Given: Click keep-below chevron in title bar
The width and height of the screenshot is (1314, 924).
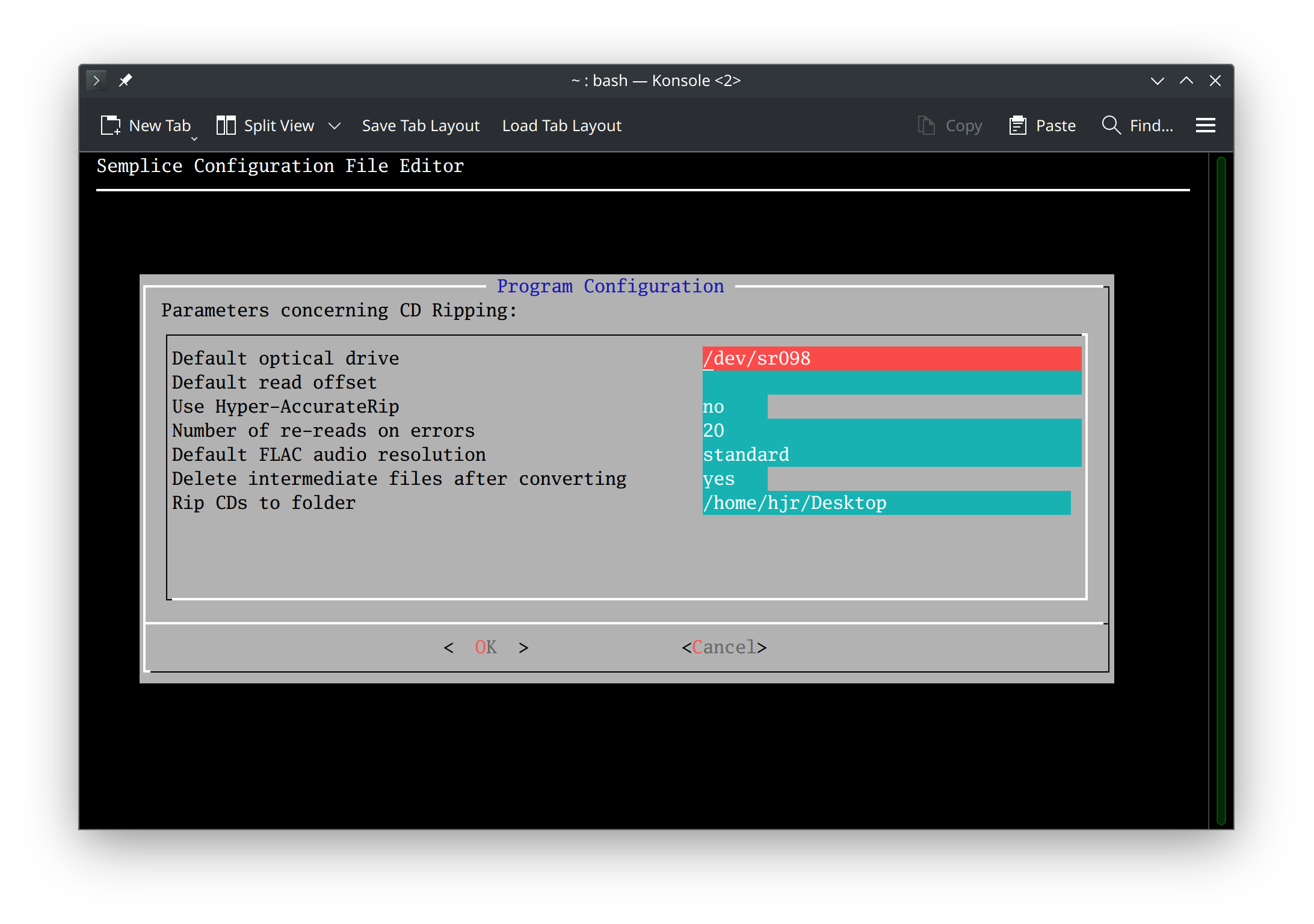Looking at the screenshot, I should pyautogui.click(x=1157, y=81).
